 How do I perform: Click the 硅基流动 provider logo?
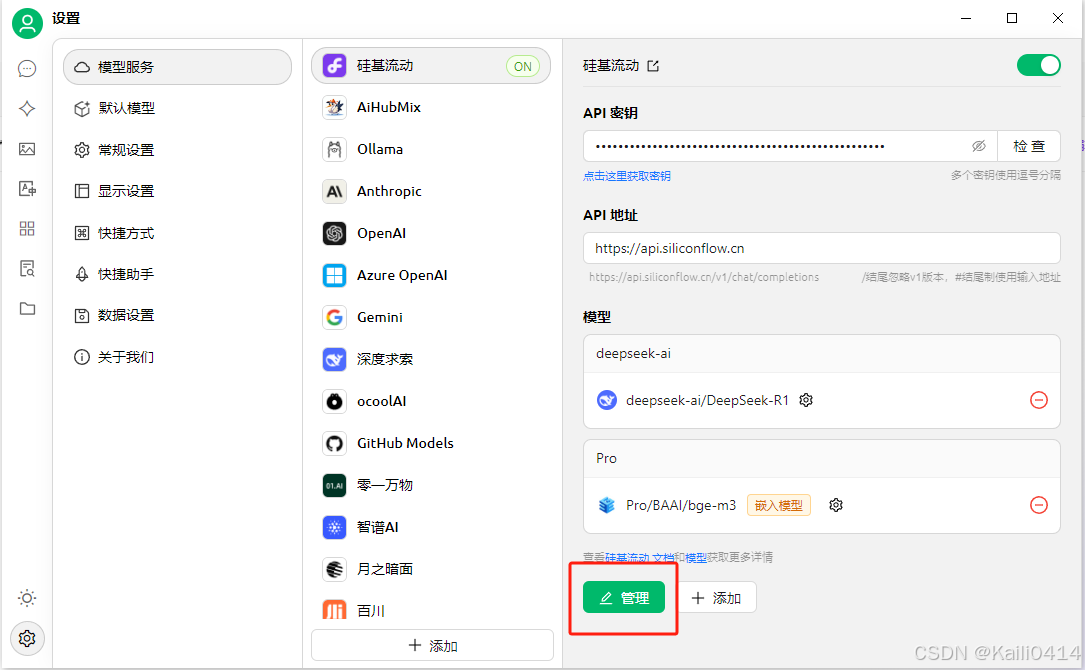(x=334, y=66)
